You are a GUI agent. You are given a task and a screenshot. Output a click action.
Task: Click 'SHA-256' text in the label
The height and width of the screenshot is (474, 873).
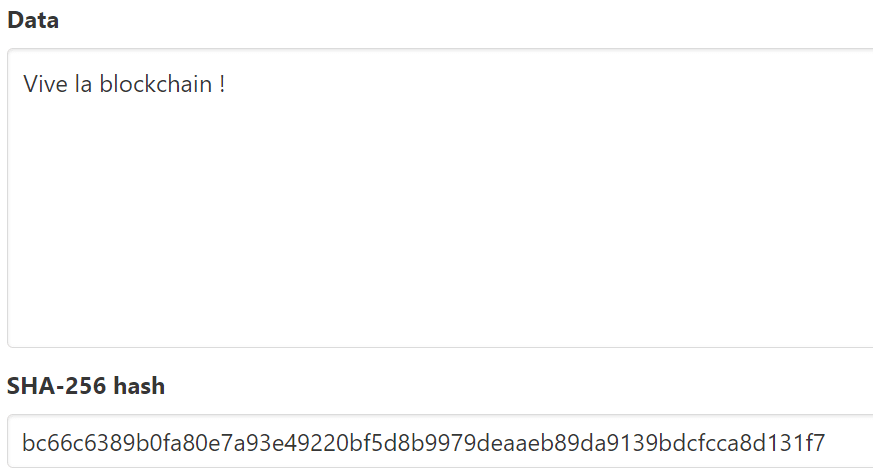click(56, 385)
